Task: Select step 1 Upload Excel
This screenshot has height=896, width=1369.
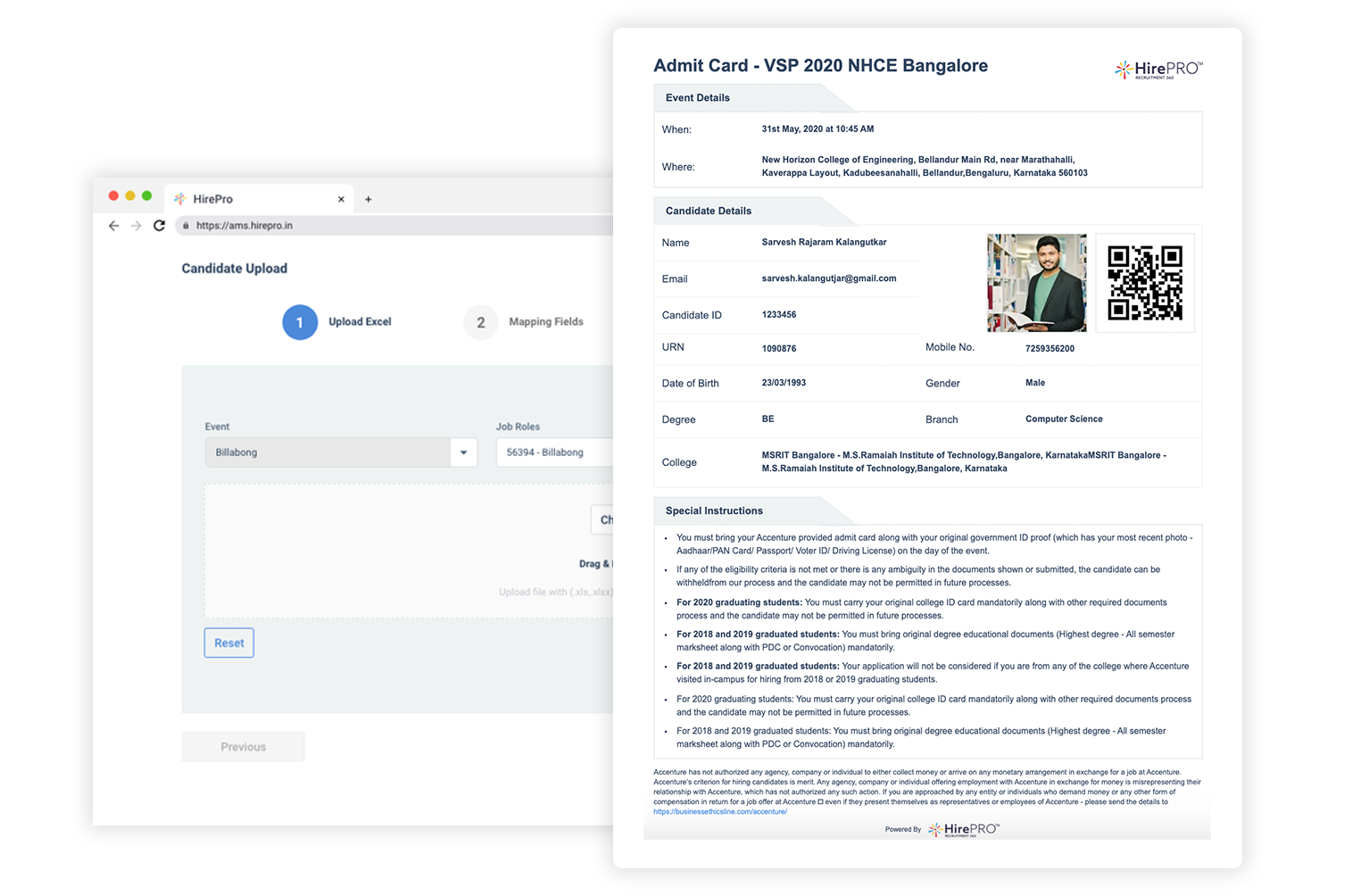Action: pos(300,322)
